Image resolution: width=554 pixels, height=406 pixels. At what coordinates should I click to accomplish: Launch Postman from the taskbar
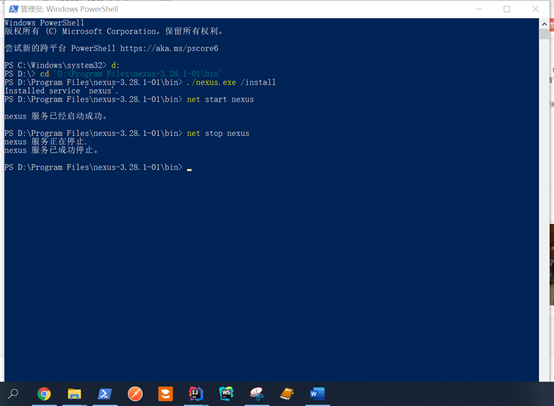tap(135, 394)
